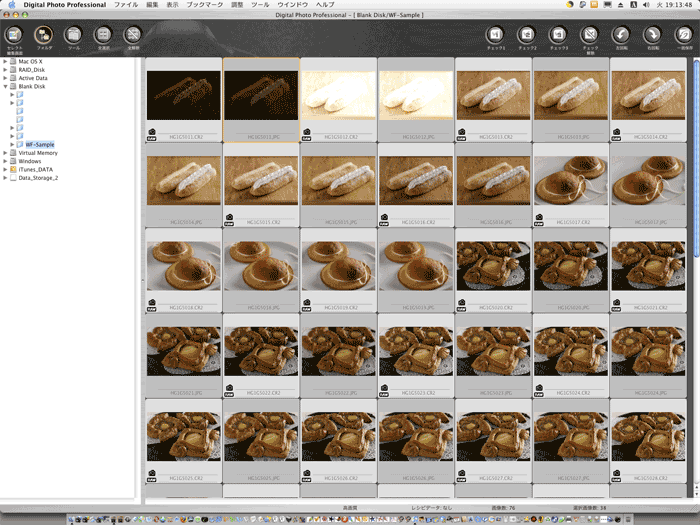Click the input method icon in menu bar

(633, 4)
